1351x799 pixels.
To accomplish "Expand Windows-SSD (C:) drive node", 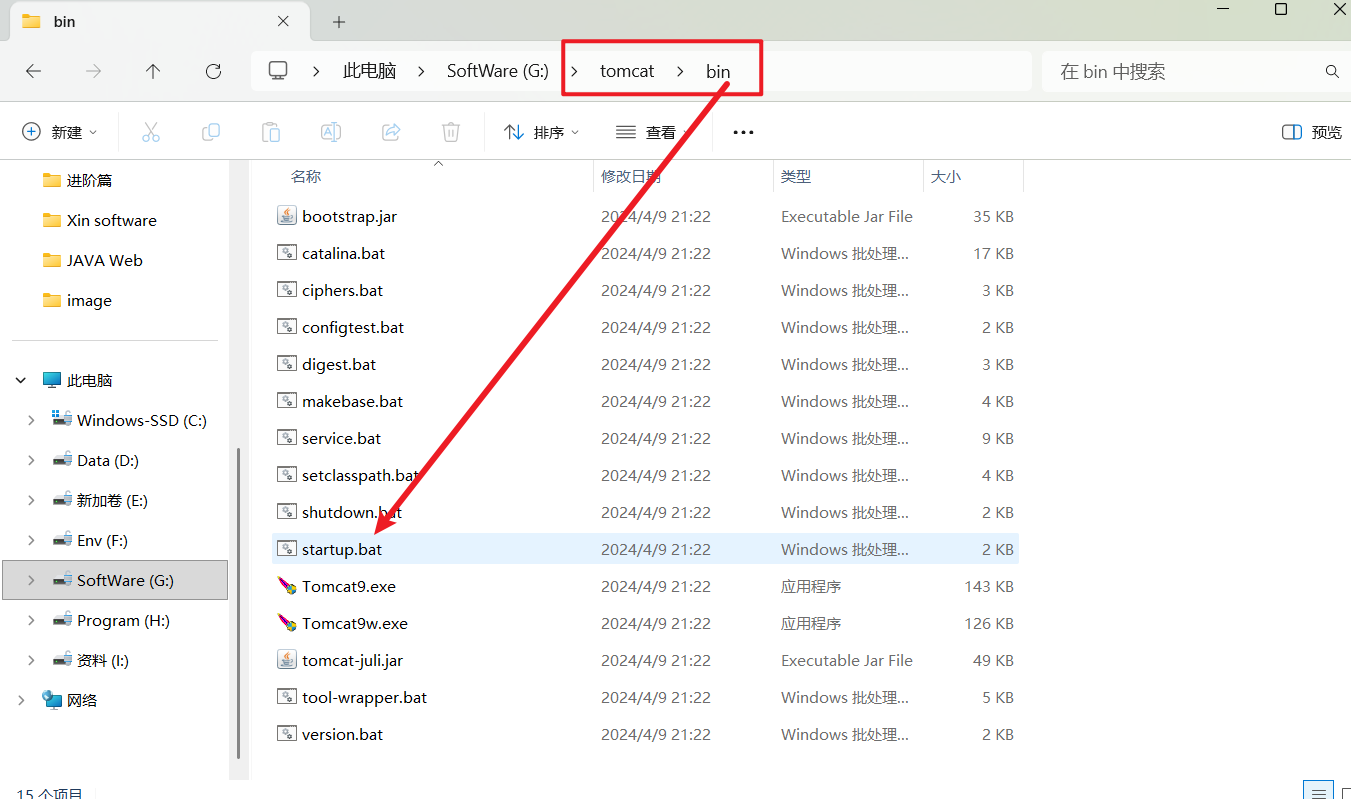I will 32,421.
